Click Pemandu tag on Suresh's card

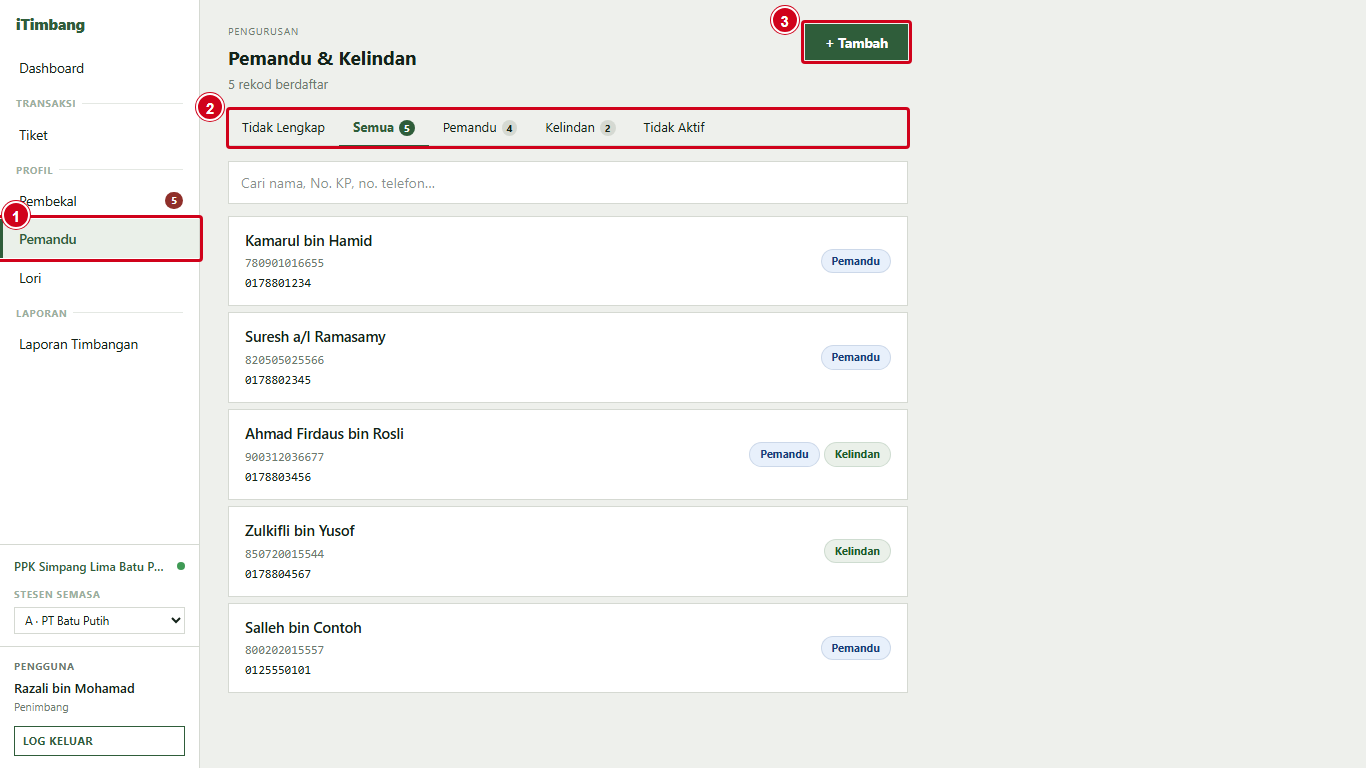856,357
